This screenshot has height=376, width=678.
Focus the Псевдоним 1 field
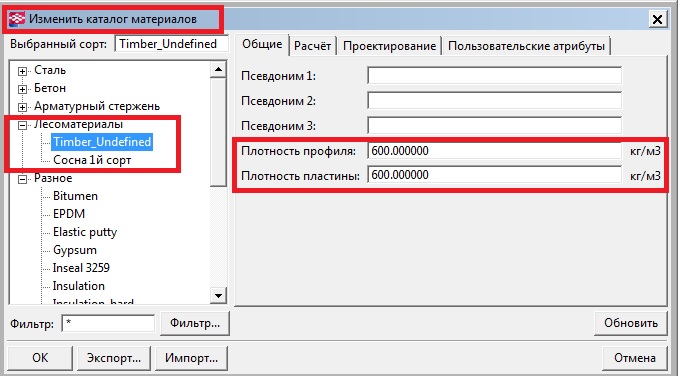[x=495, y=76]
